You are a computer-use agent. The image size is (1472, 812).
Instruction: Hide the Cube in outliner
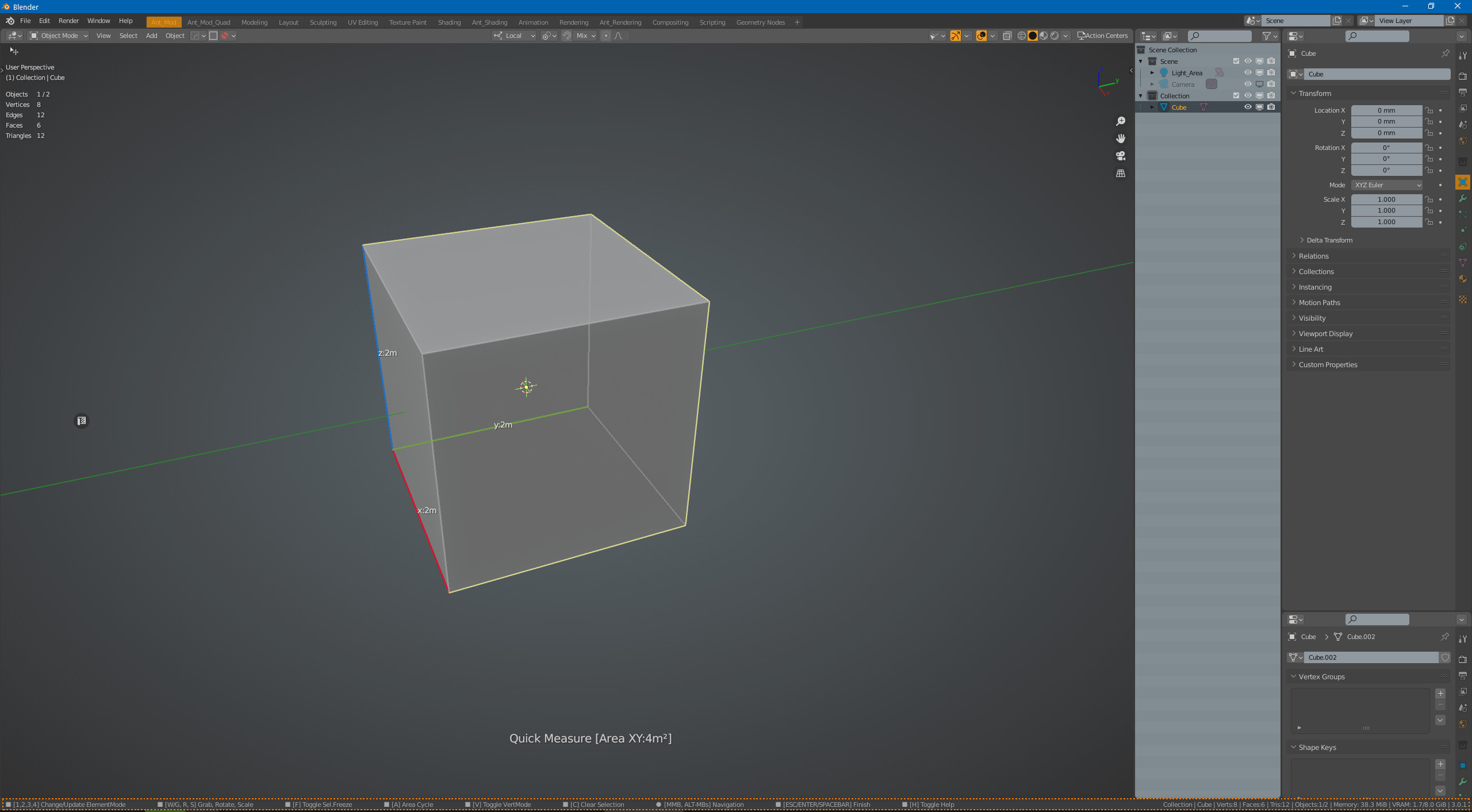coord(1248,107)
